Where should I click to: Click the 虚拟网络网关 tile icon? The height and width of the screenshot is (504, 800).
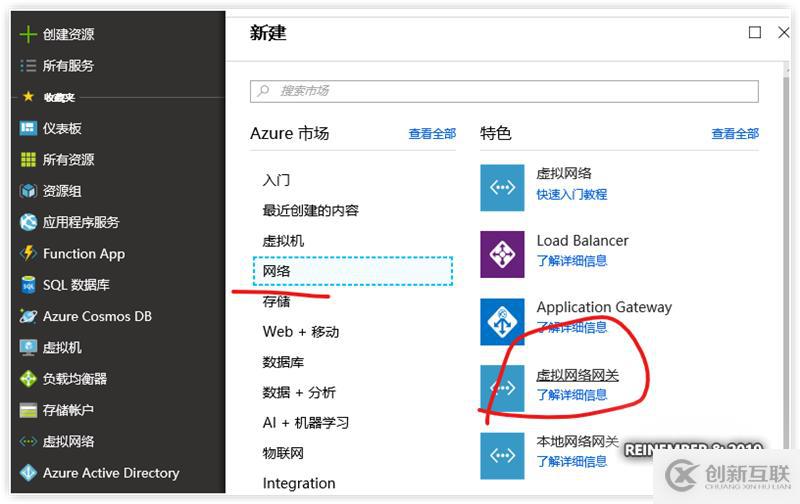tap(502, 388)
